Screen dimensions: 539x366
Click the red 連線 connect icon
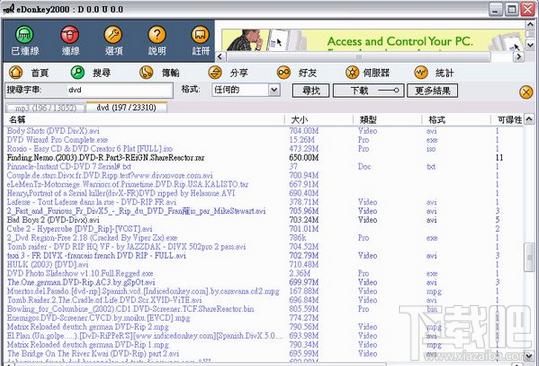[70, 35]
